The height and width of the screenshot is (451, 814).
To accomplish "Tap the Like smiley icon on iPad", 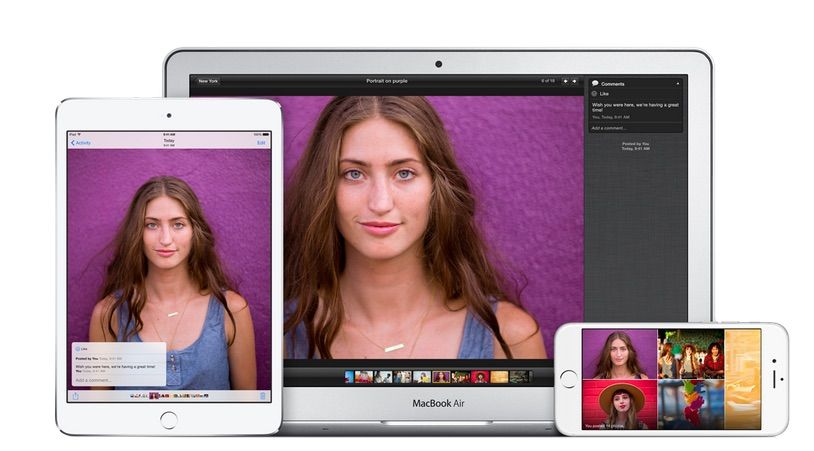I will click(x=76, y=349).
